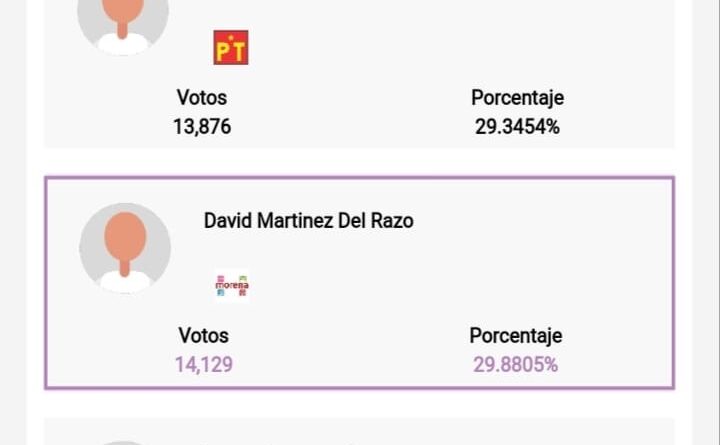This screenshot has height=445, width=720.
Task: Select the 29.3454% percentage value
Action: click(x=517, y=127)
